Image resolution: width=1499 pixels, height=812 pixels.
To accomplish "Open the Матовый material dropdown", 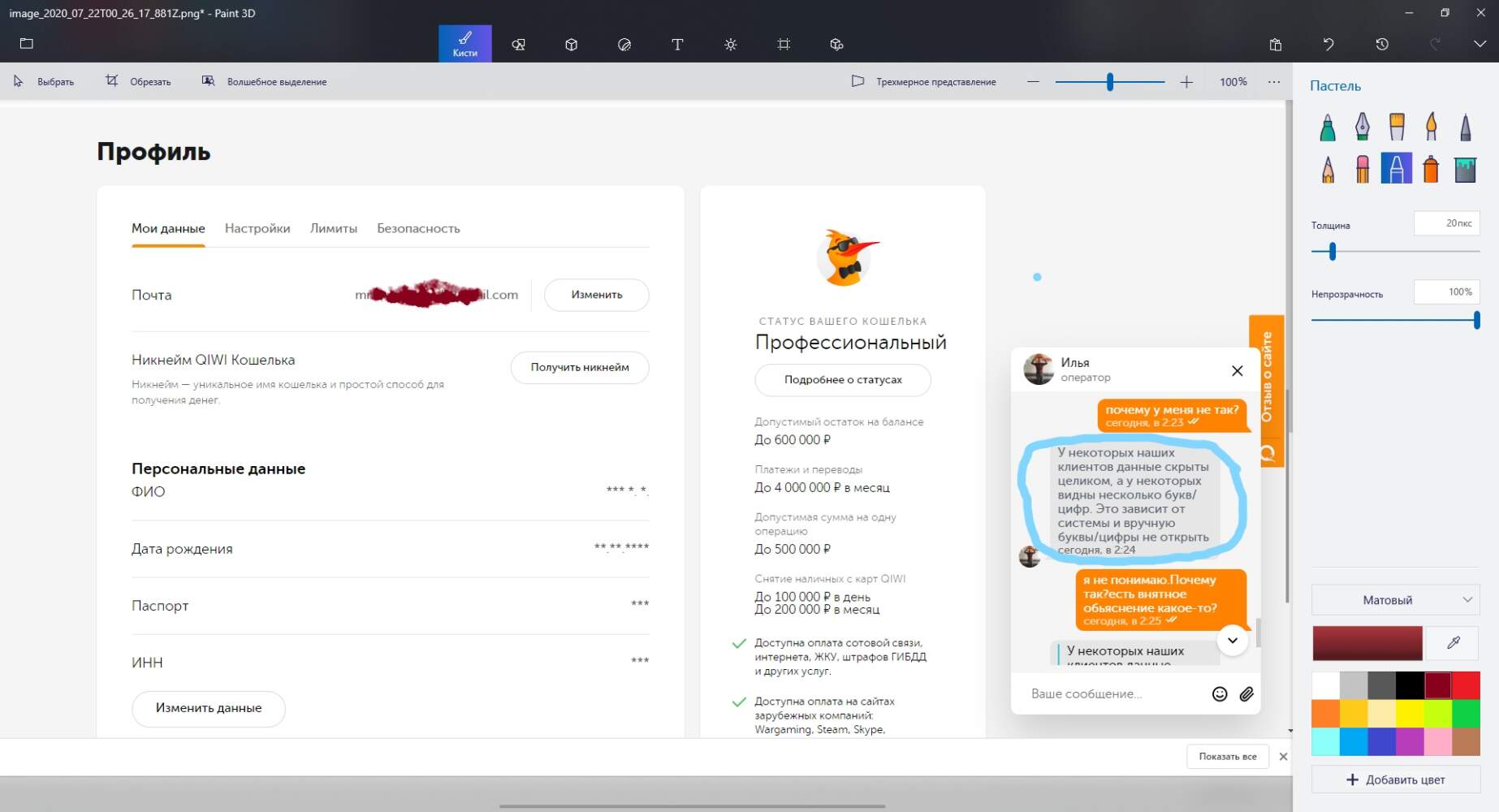I will point(1395,600).
